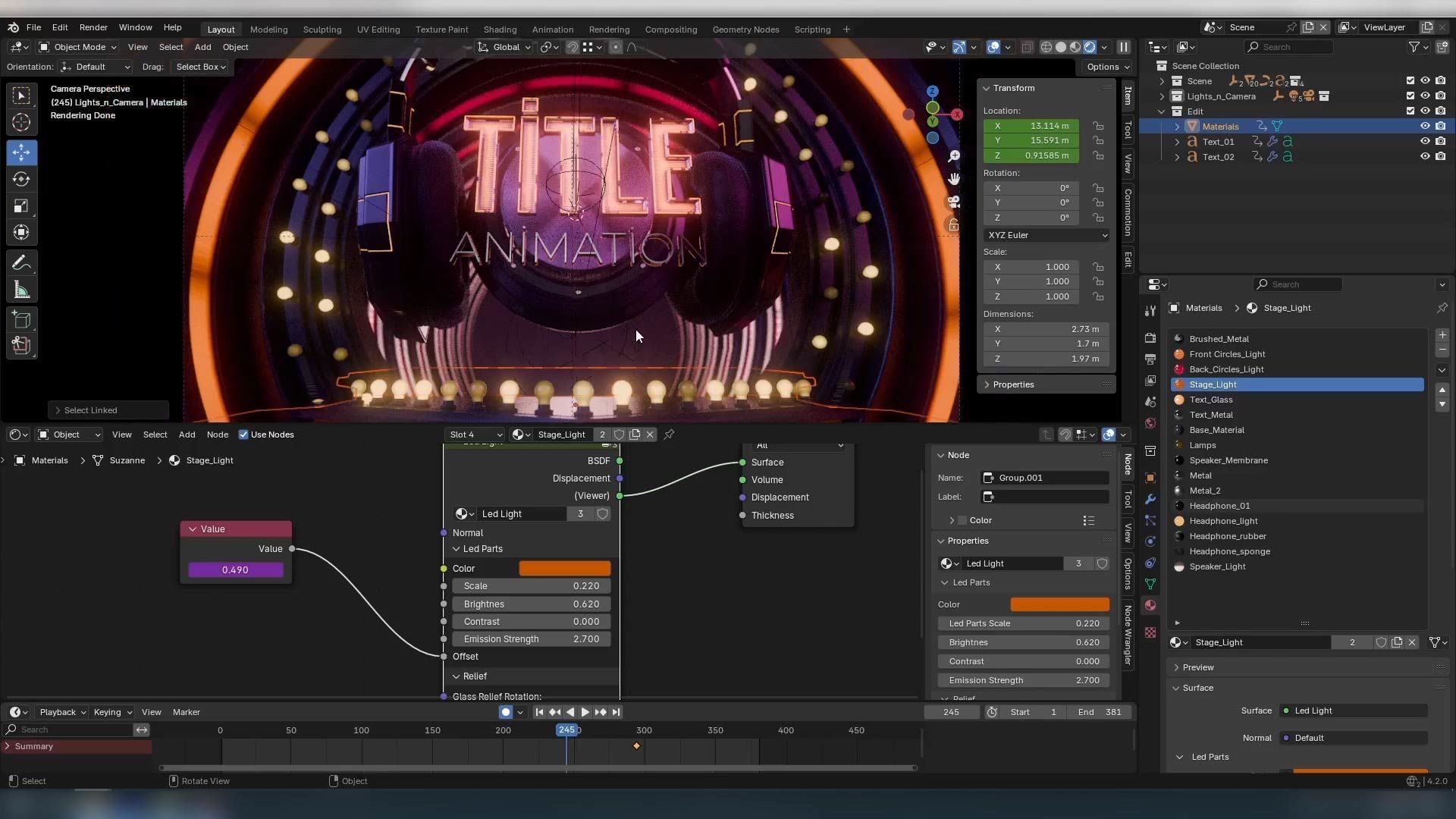The image size is (1456, 819).
Task: Open the XYZ Euler rotation dropdown
Action: pos(1046,235)
